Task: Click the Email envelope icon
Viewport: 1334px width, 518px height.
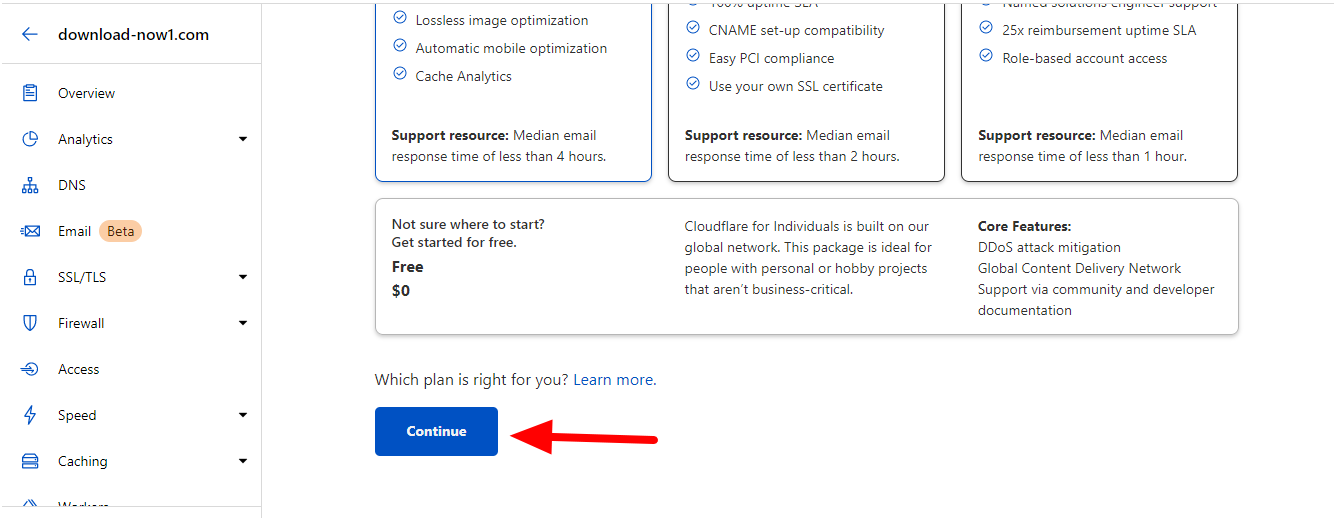Action: tap(30, 231)
